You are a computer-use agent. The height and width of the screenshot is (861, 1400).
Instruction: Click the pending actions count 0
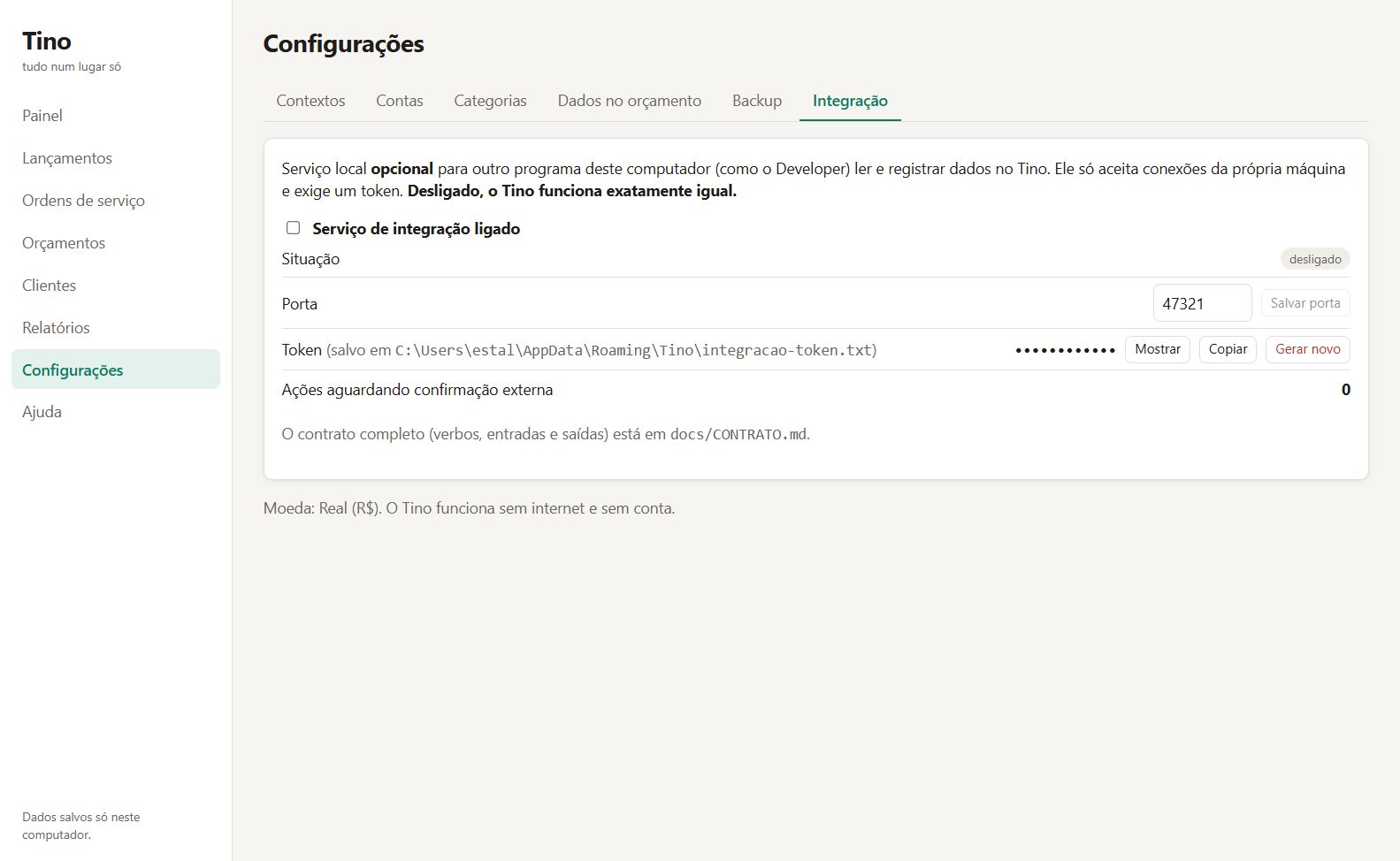click(x=1346, y=390)
